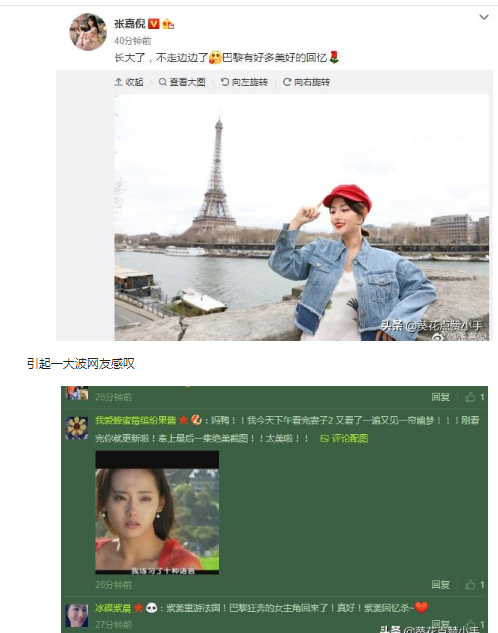The width and height of the screenshot is (498, 633).
Task: Rotate image right with 向右旋转
Action: coord(306,82)
